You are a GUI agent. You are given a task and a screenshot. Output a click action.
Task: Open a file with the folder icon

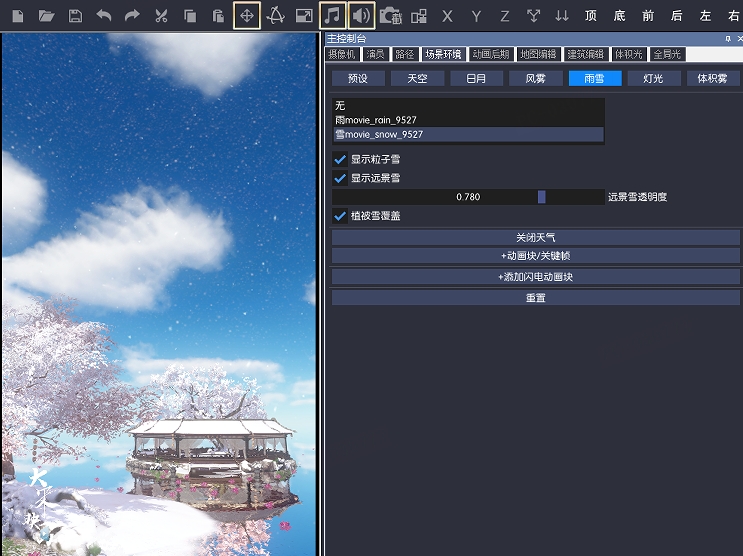pos(46,16)
